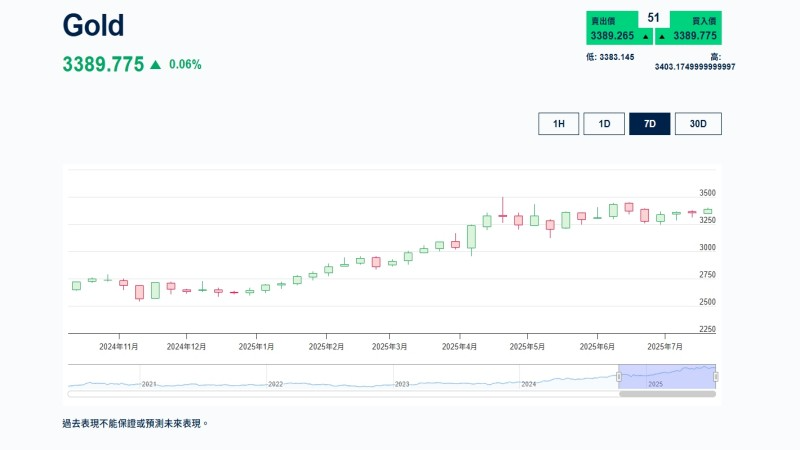
Task: Click the past performance disclaimer text
Action: pyautogui.click(x=135, y=423)
